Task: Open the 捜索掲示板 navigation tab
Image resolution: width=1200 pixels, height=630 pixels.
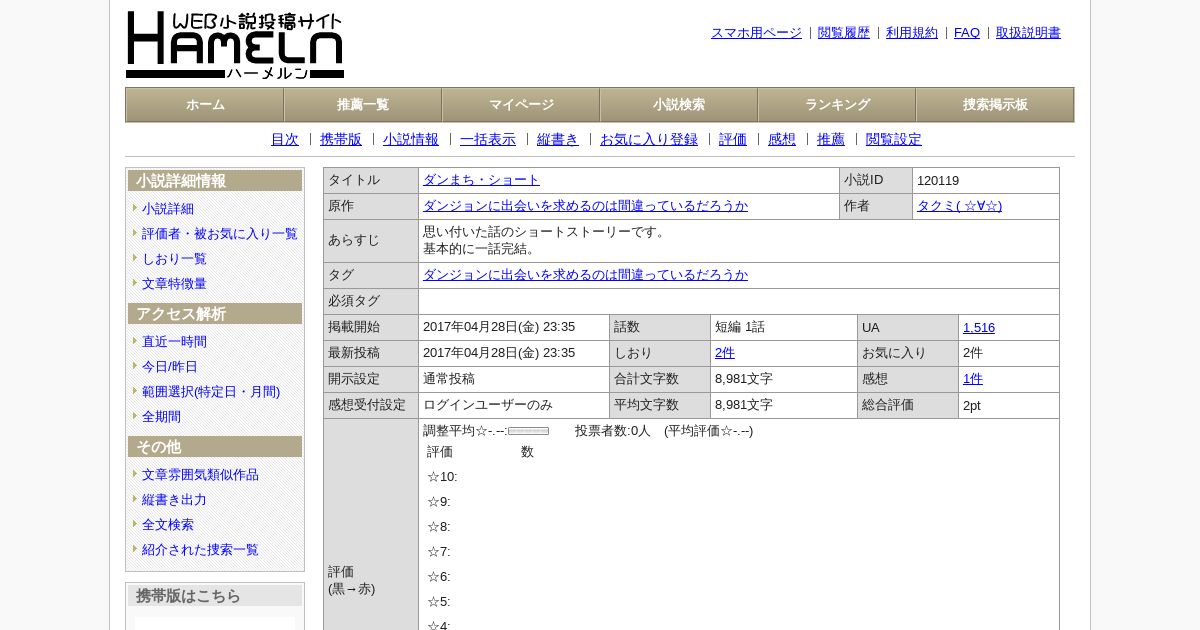Action: tap(995, 105)
